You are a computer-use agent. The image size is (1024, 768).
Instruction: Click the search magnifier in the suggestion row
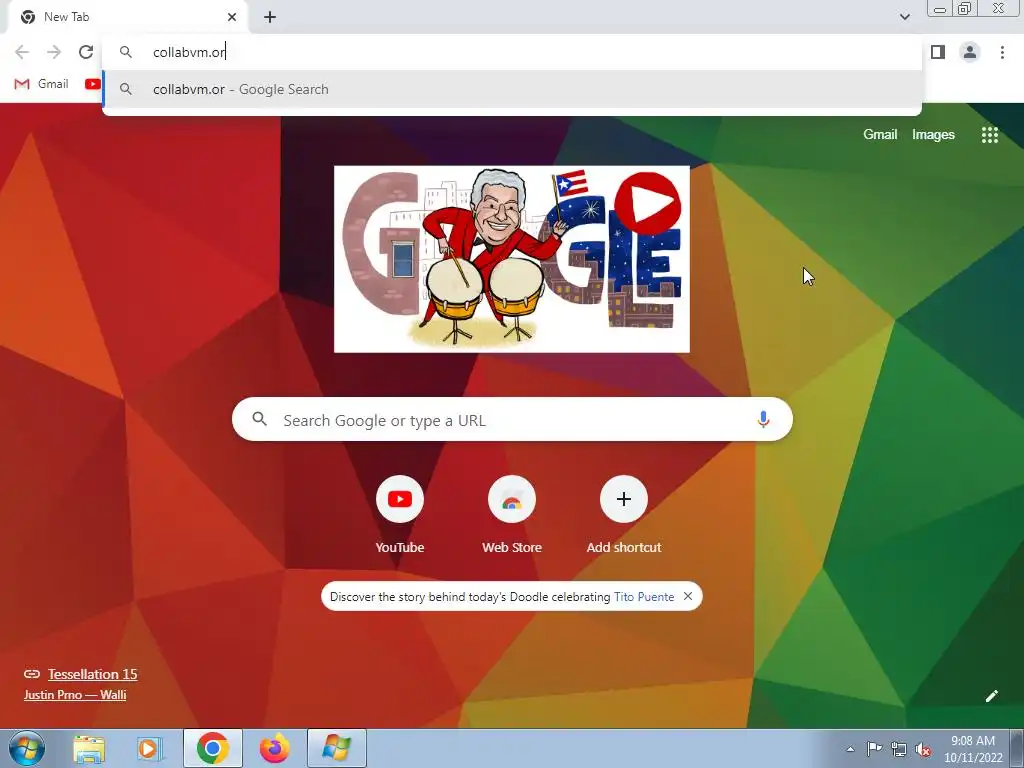[x=126, y=89]
